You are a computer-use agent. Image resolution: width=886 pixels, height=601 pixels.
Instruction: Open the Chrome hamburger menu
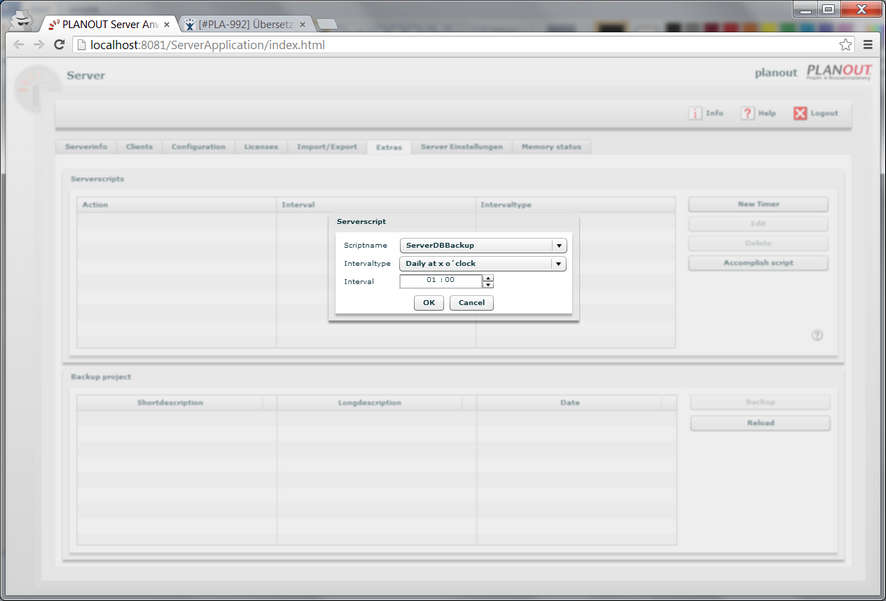click(x=868, y=45)
